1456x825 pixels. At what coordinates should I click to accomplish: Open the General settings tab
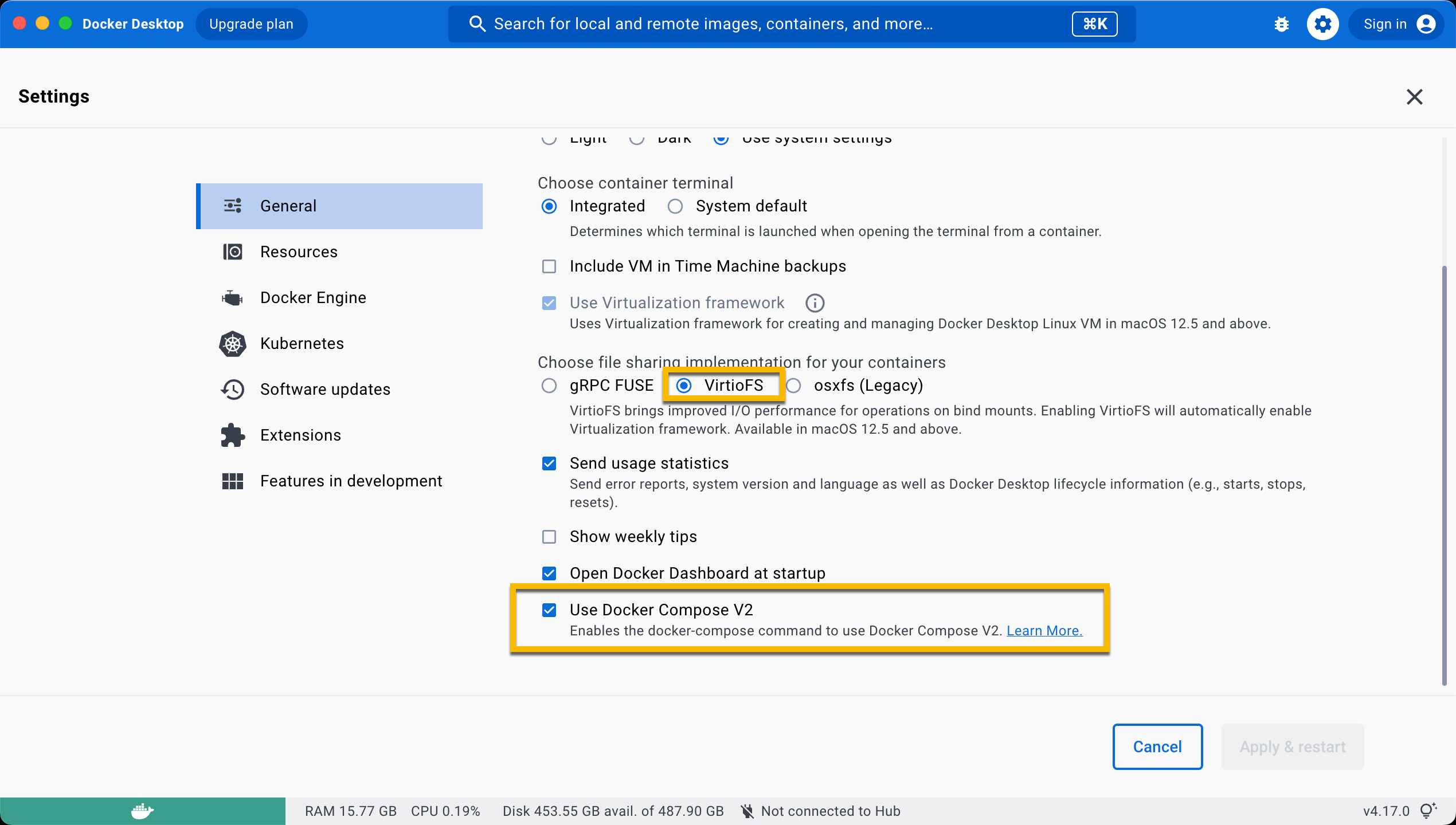339,206
